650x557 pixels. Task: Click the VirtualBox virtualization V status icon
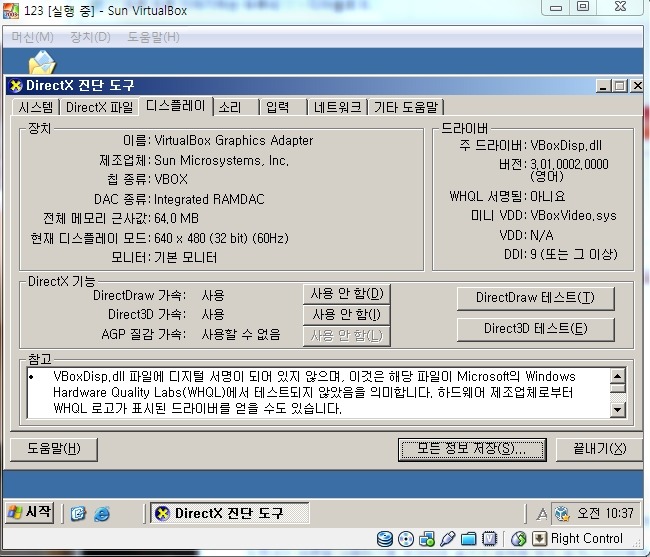point(490,539)
